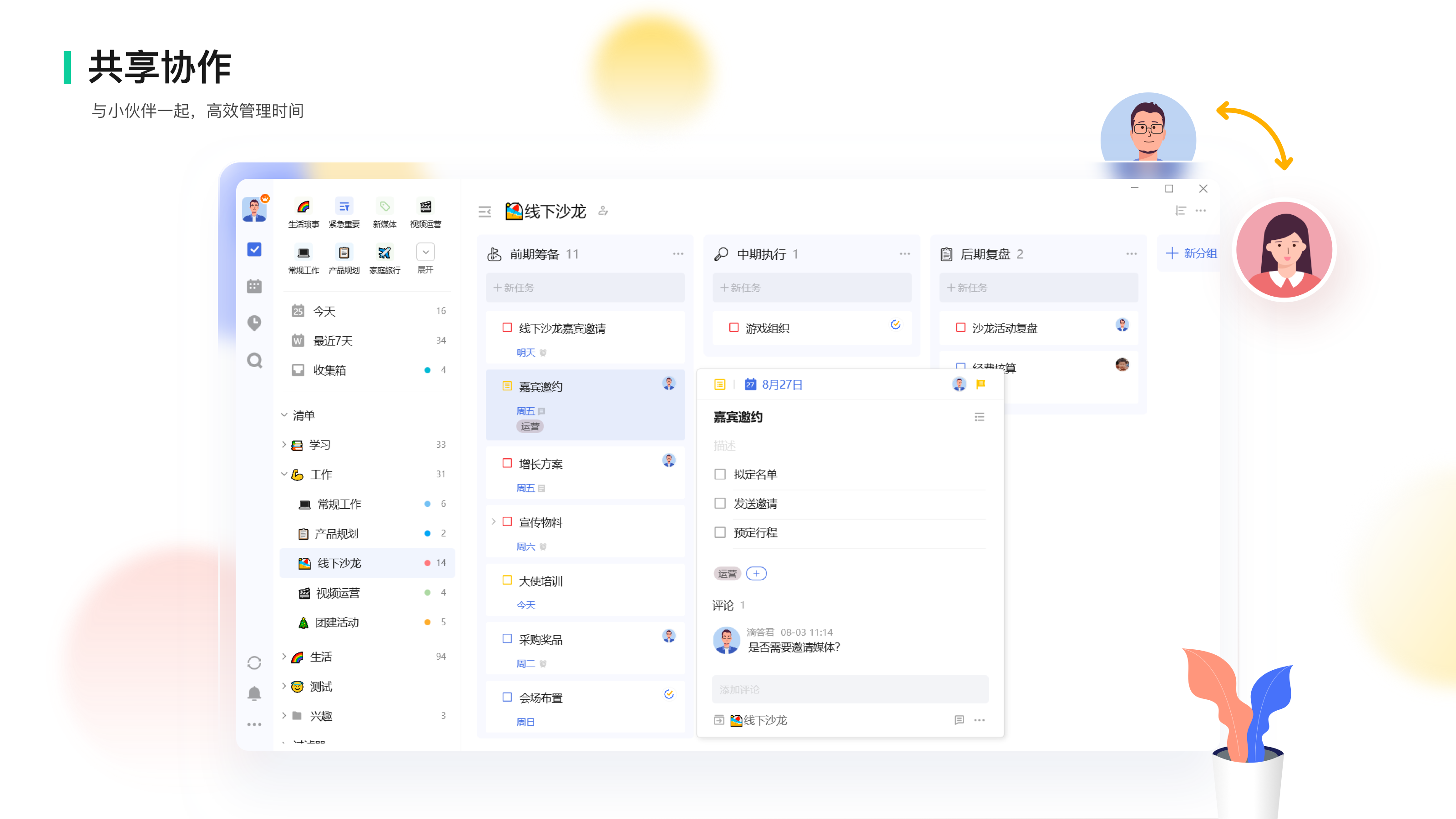Open the Pomodoro clock icon in the sidebar
Viewport: 1456px width, 819px height.
tap(254, 323)
